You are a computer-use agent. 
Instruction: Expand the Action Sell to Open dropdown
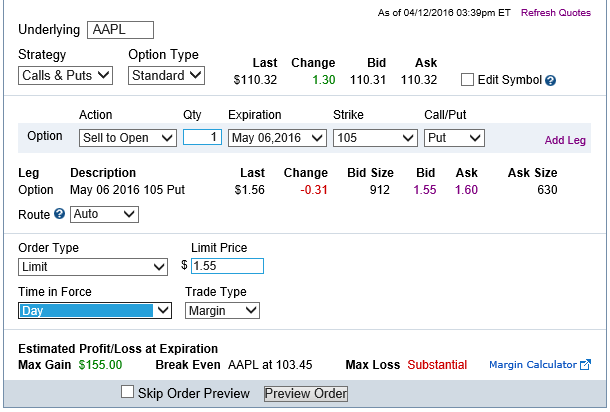(x=128, y=138)
